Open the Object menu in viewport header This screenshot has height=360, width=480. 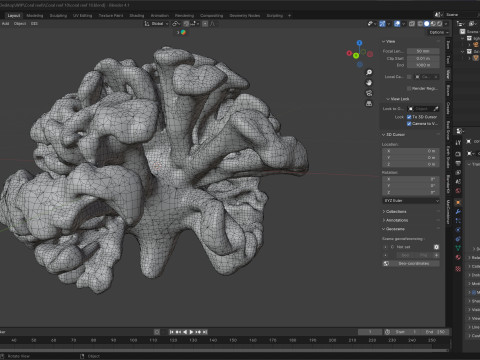[x=20, y=24]
